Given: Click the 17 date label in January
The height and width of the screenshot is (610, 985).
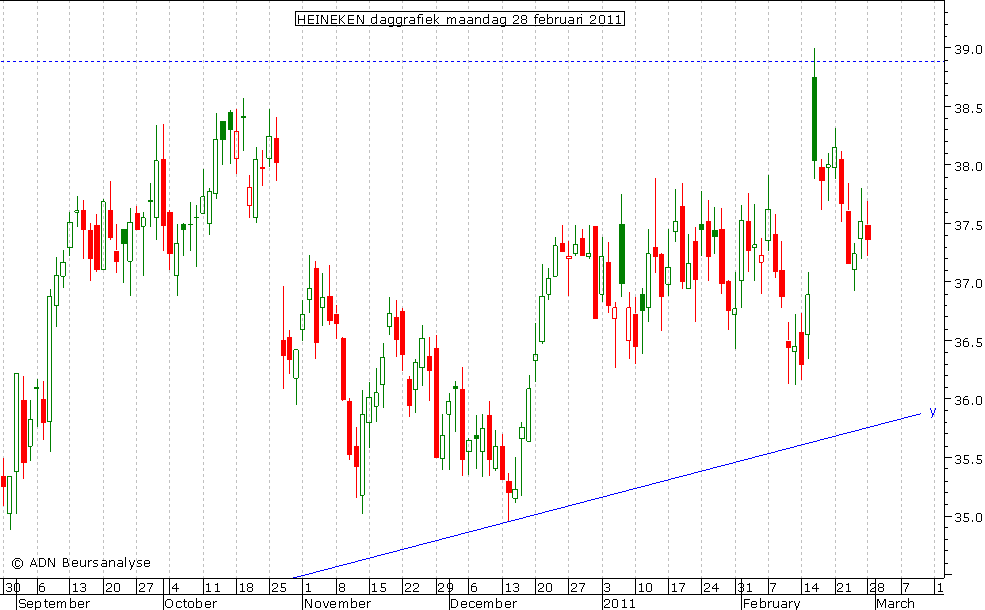Looking at the screenshot, I should pyautogui.click(x=678, y=587).
